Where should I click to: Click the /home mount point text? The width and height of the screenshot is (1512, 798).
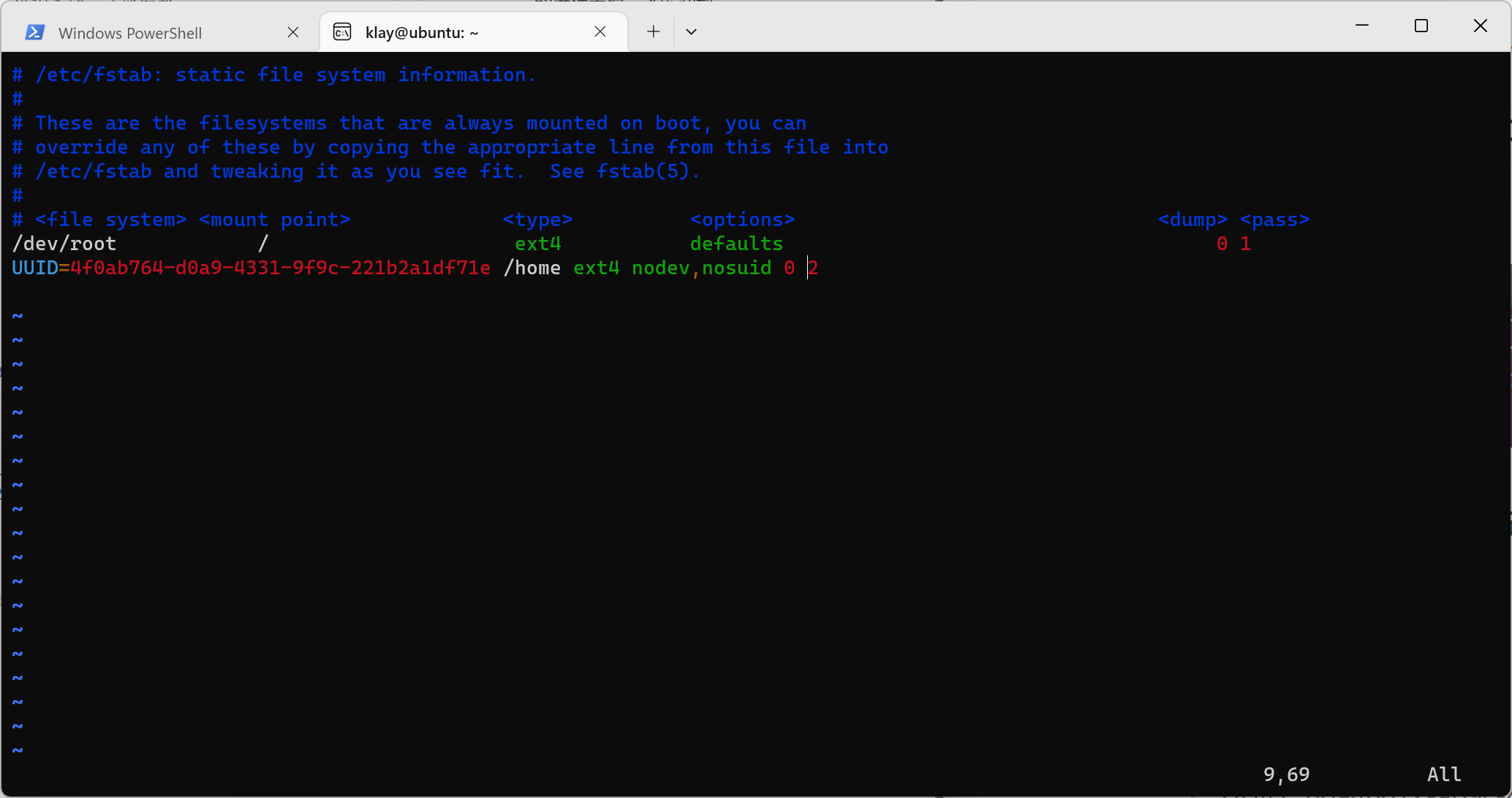532,268
